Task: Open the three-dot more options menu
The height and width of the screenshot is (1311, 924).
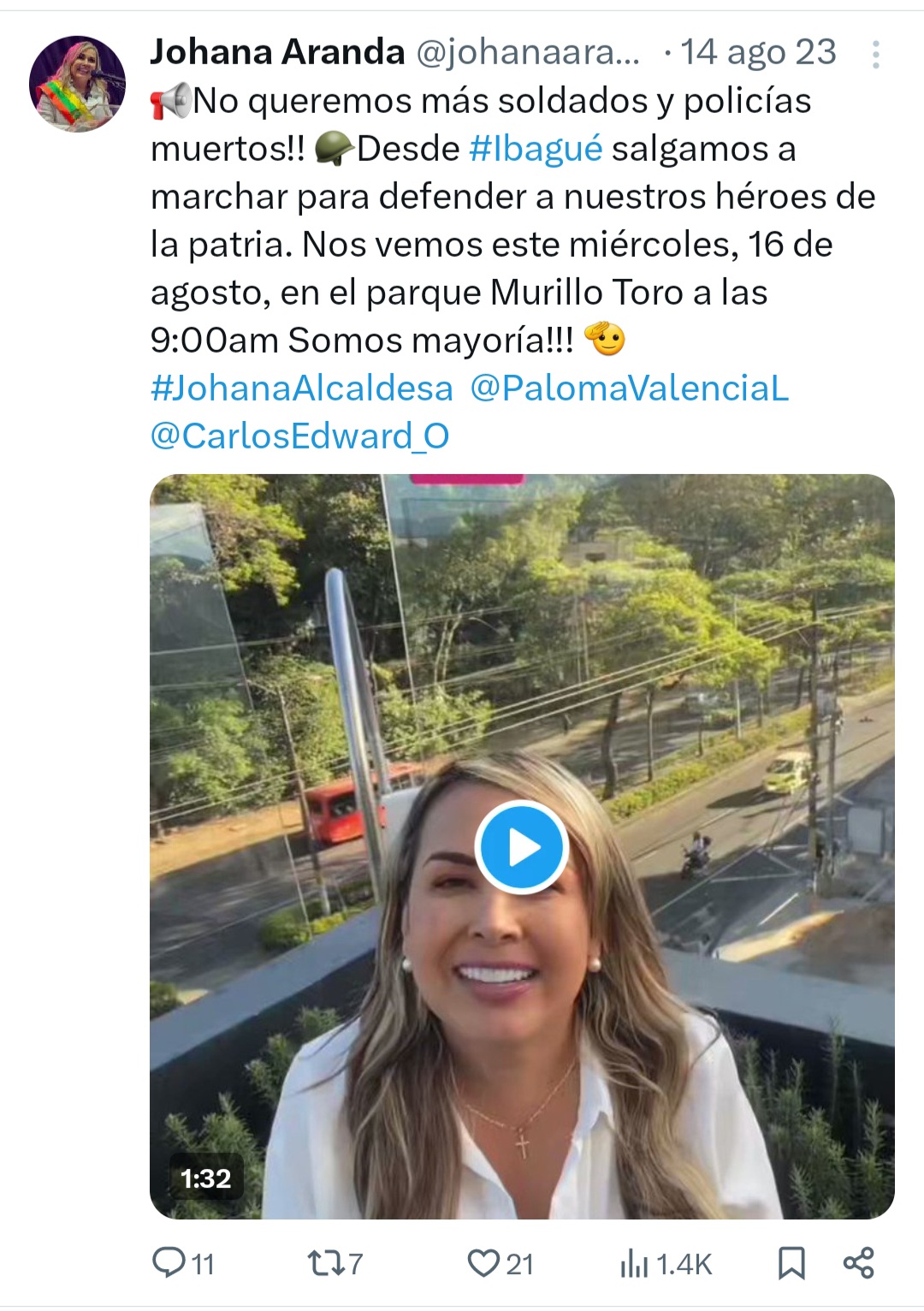Action: click(875, 55)
